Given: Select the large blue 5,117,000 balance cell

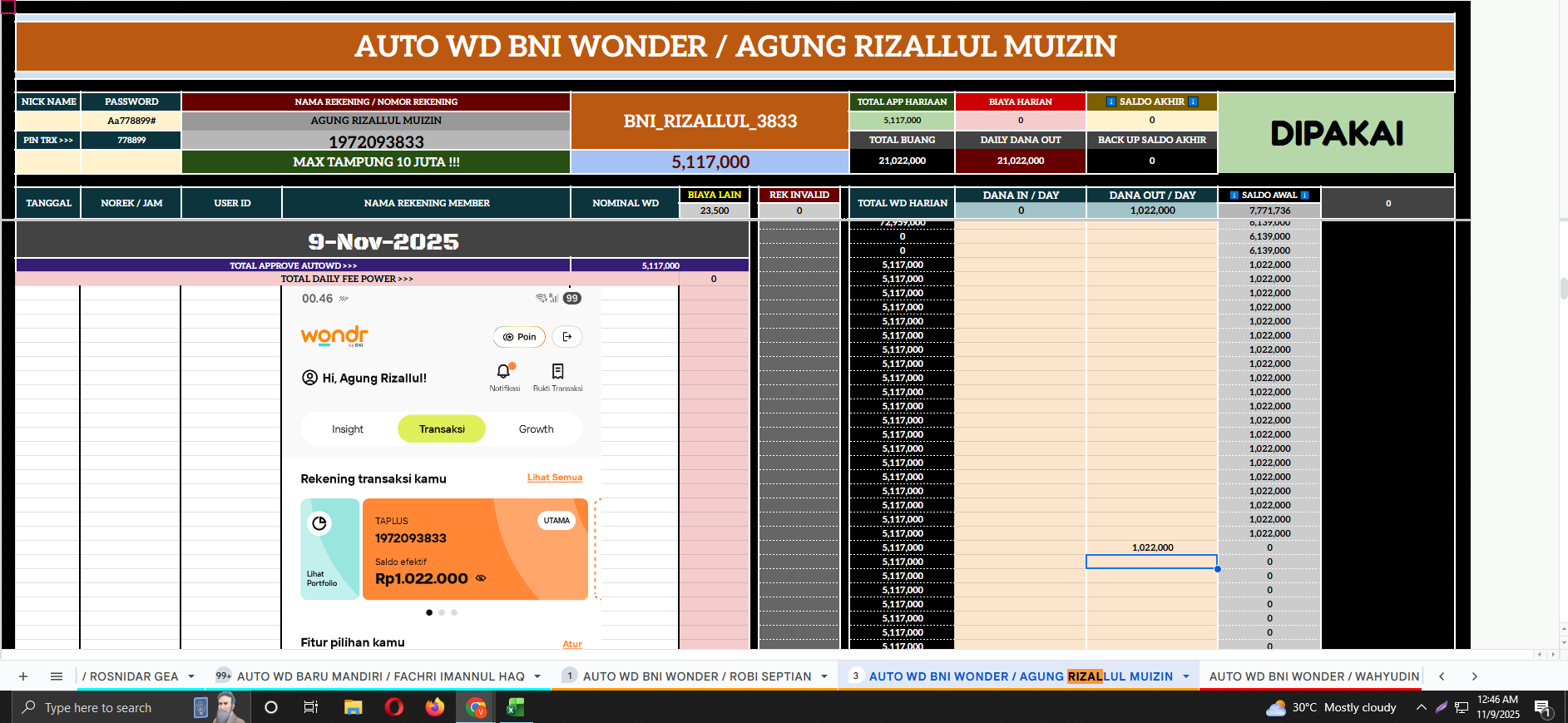Looking at the screenshot, I should point(710,162).
